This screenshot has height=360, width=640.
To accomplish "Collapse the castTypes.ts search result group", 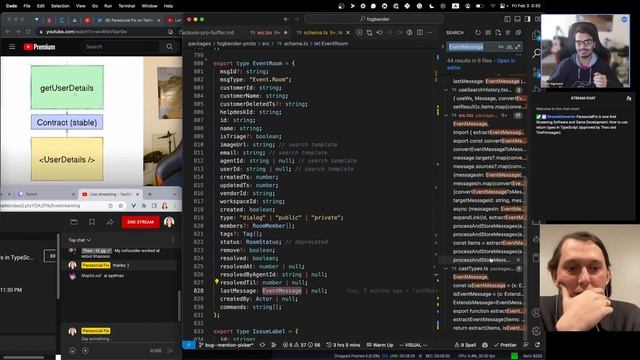I will point(446,269).
